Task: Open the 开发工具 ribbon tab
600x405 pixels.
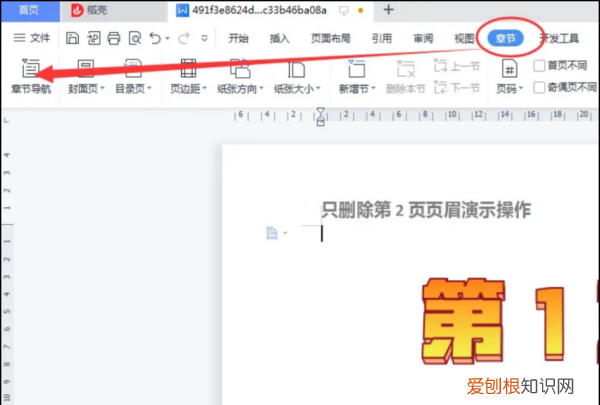Action: (559, 38)
